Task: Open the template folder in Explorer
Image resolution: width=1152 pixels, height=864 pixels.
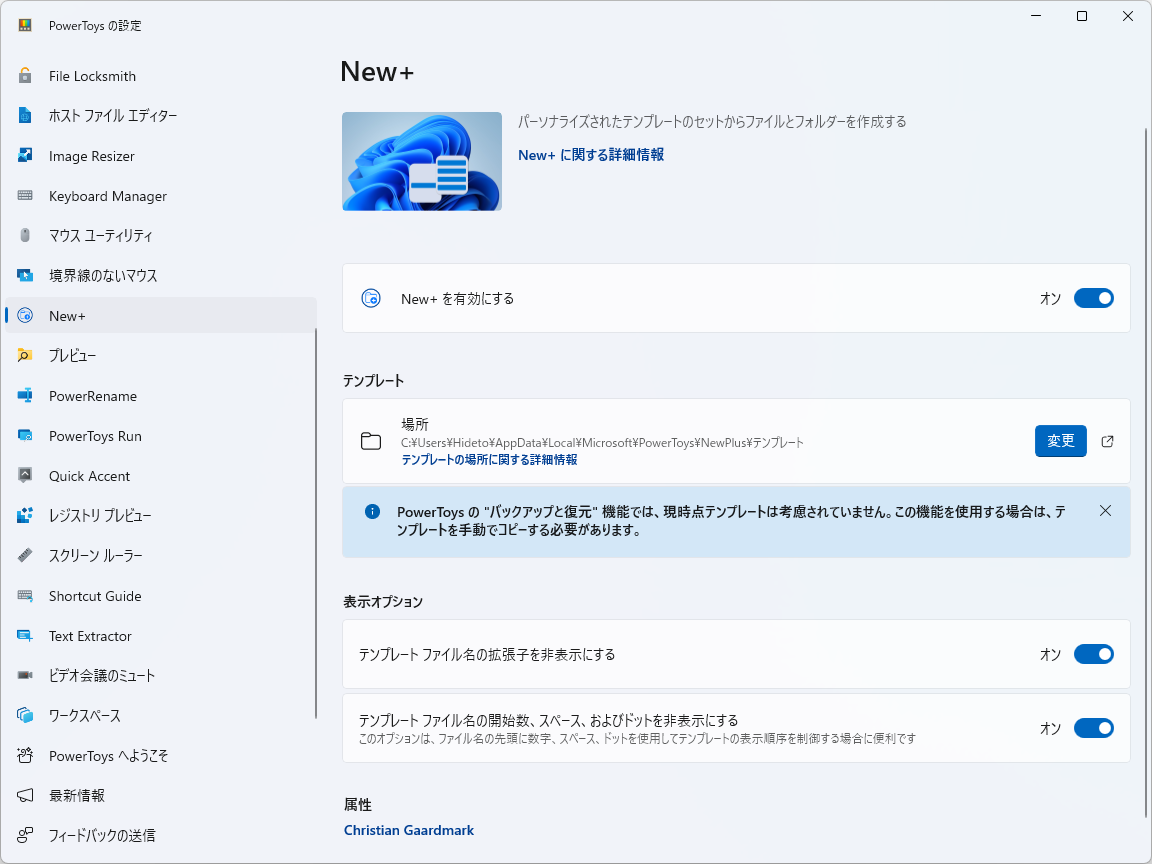Action: pos(1107,441)
